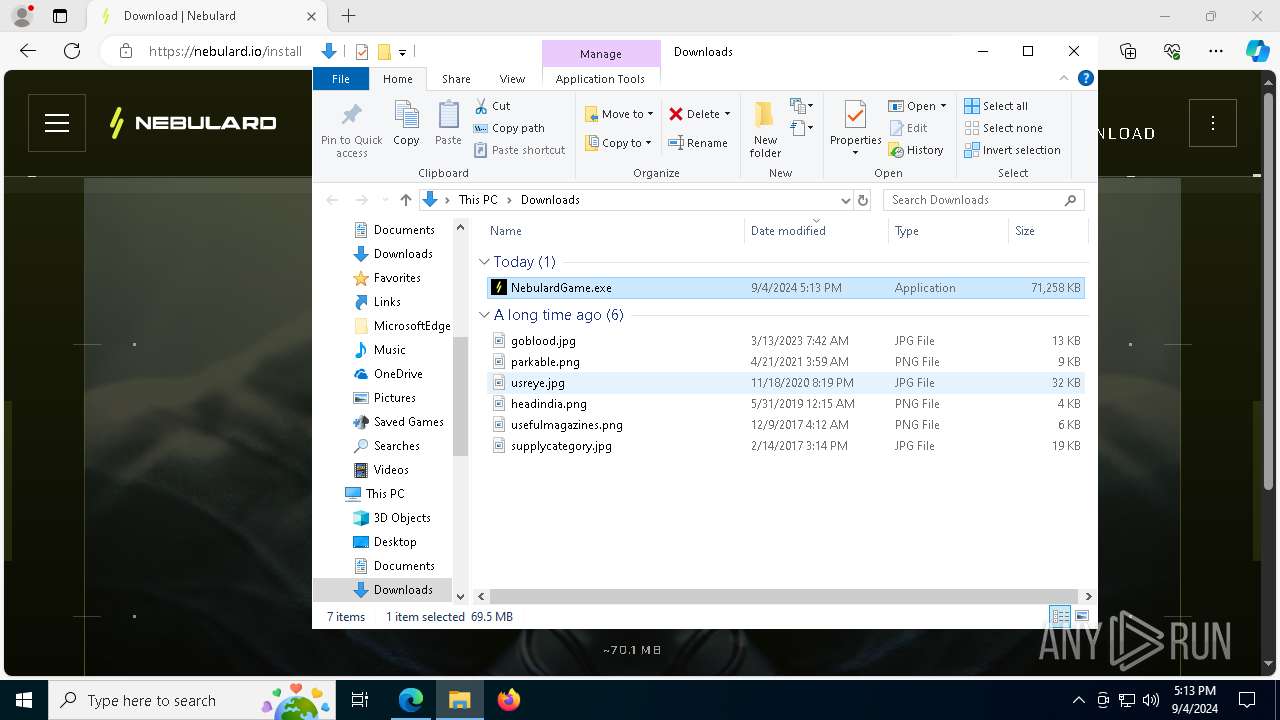The width and height of the screenshot is (1280, 720).
Task: Click Pin to Quick access icon
Action: tap(351, 114)
